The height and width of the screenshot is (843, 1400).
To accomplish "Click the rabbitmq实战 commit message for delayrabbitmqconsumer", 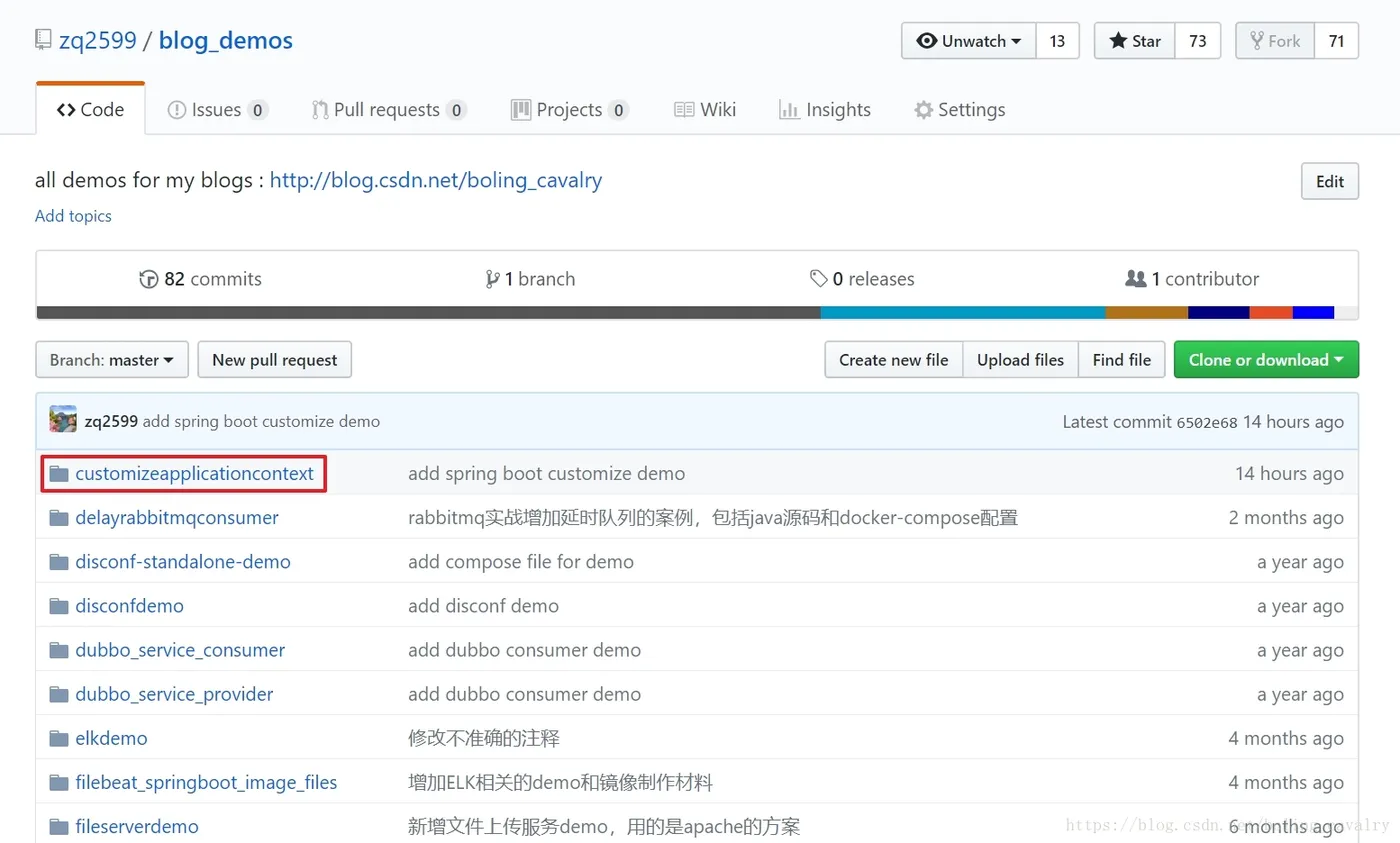I will [713, 518].
